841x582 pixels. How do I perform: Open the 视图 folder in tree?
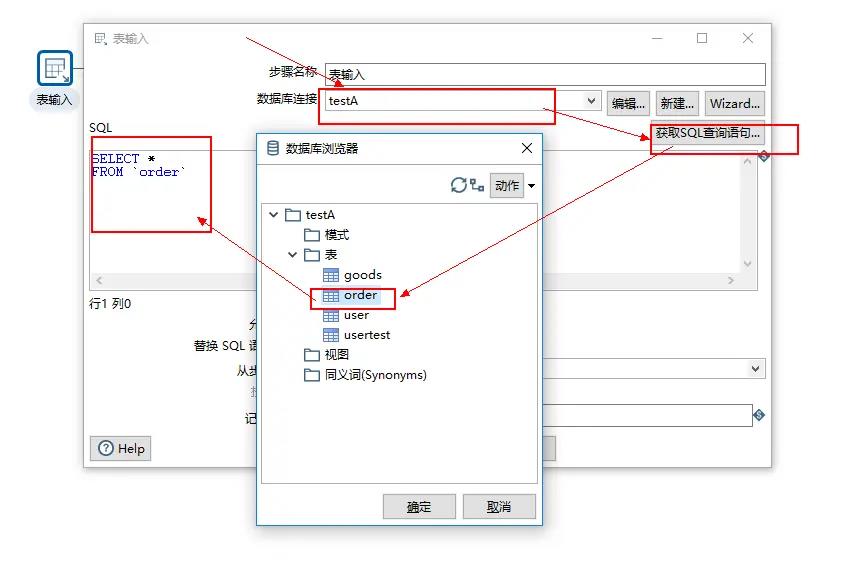(x=336, y=355)
